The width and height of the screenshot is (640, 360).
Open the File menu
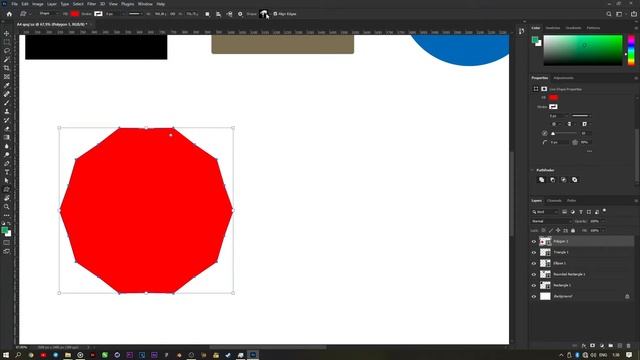(14, 4)
